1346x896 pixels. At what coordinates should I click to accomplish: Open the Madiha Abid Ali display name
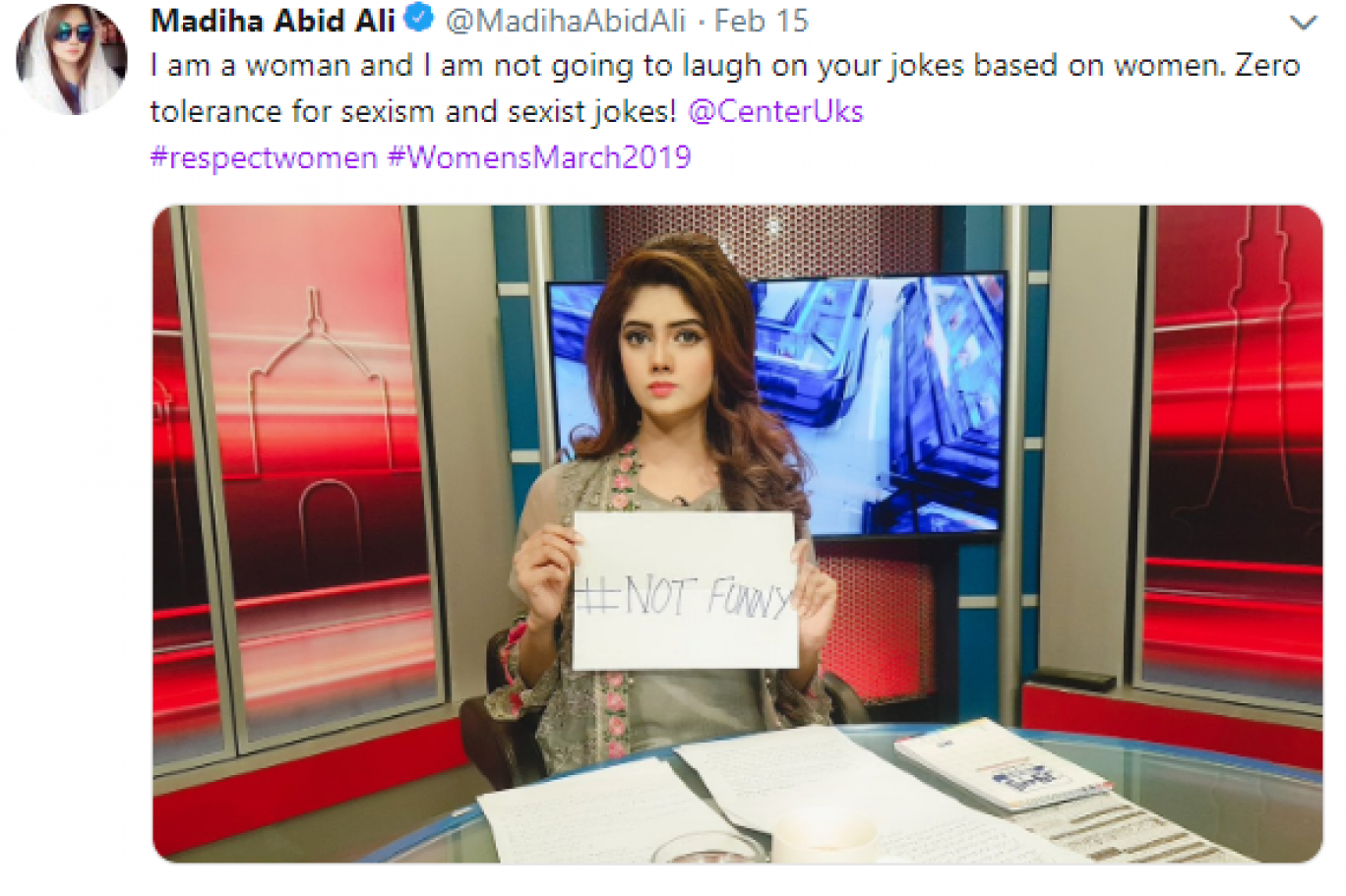click(273, 20)
